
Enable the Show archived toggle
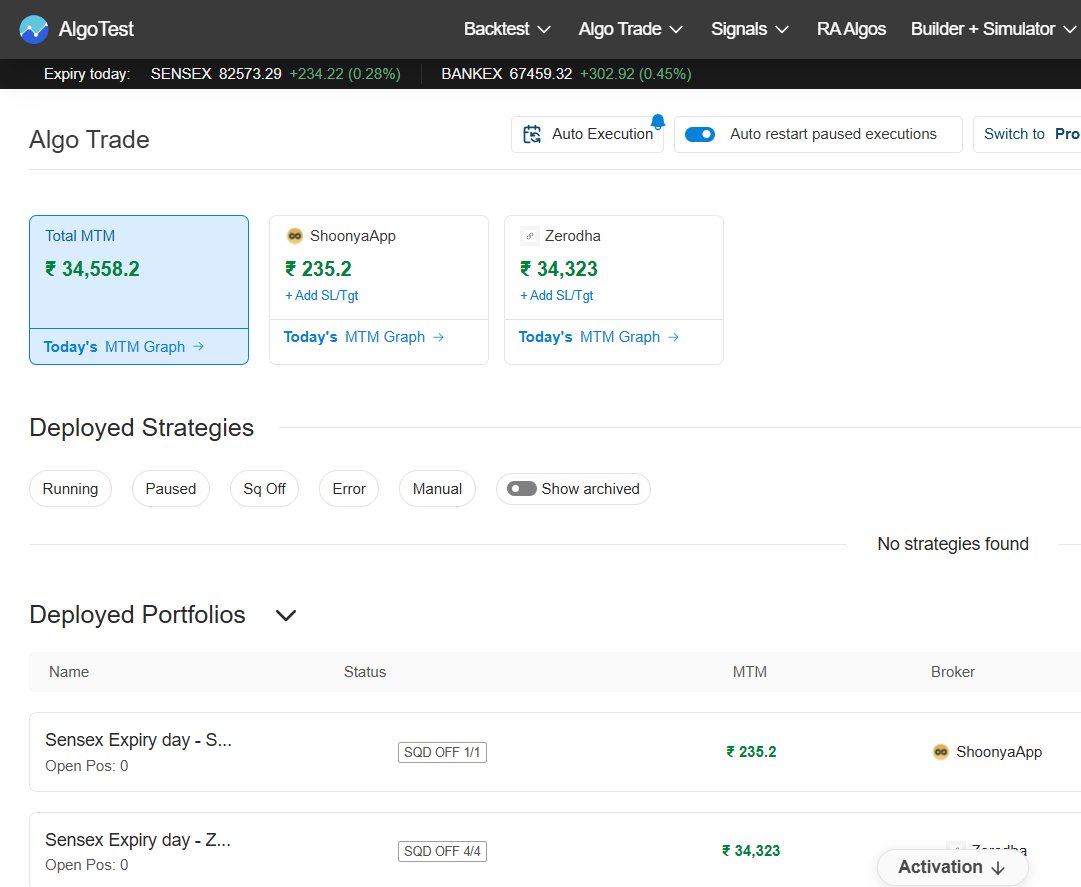[520, 489]
